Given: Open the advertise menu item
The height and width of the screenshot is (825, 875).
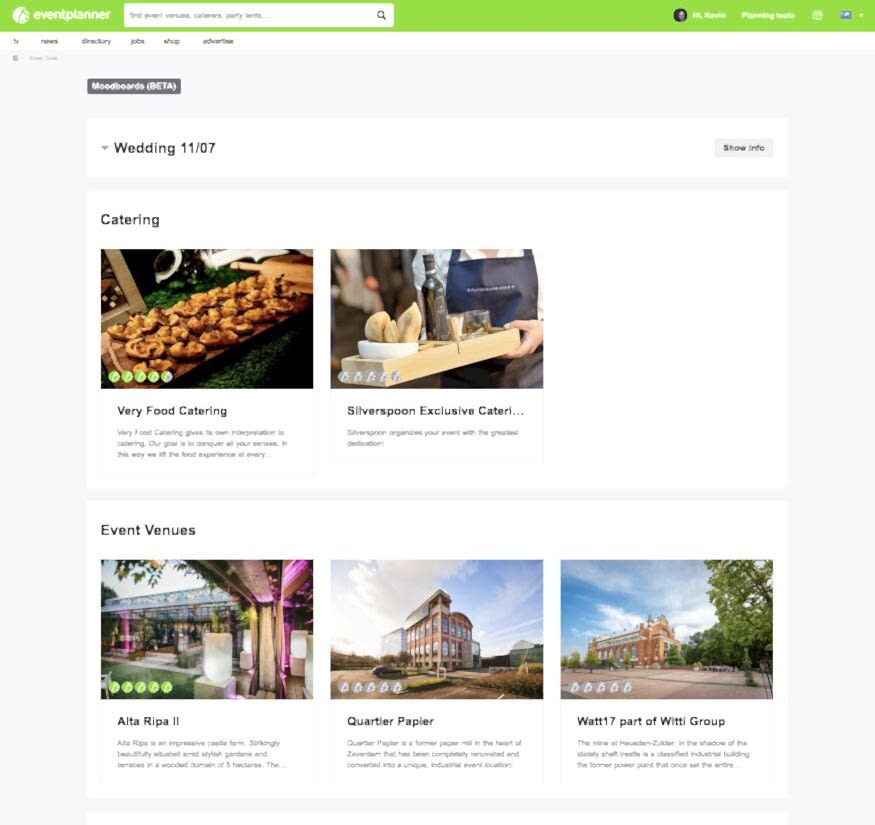Looking at the screenshot, I should click(218, 41).
